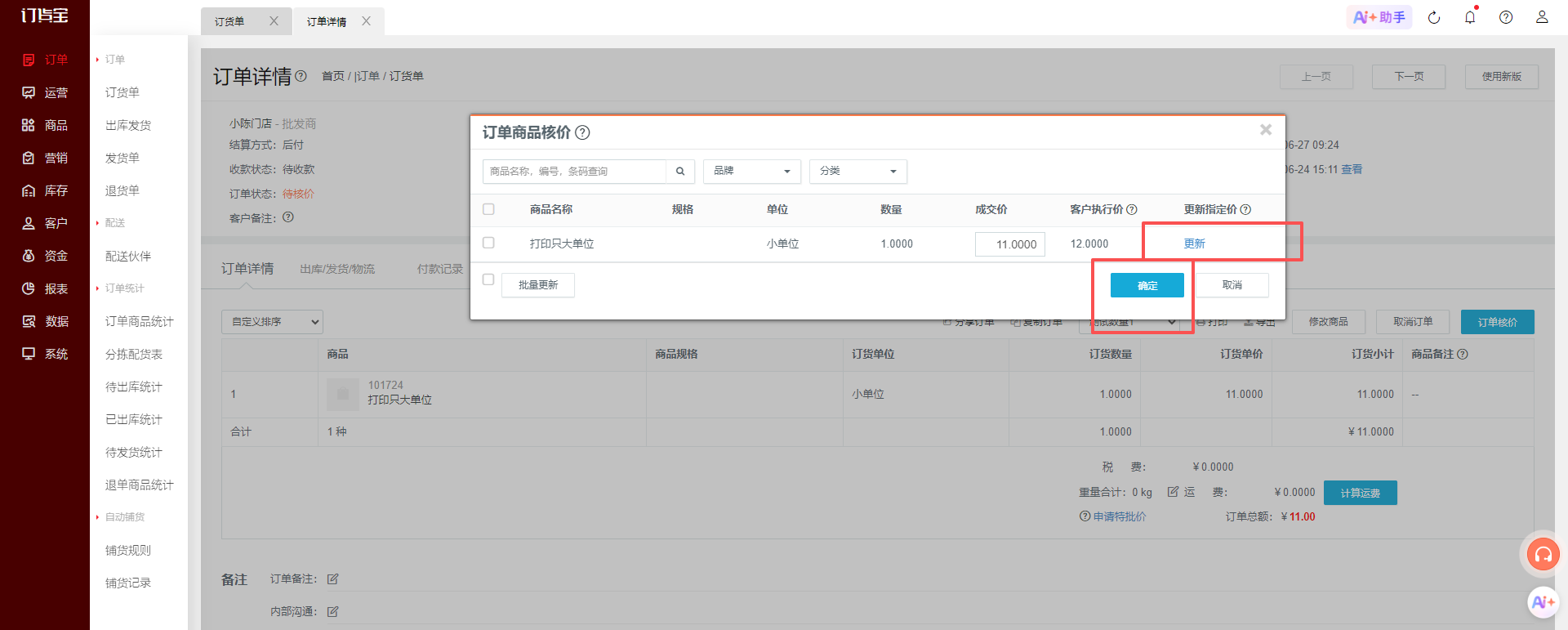Click the 修改商品 button
The width and height of the screenshot is (1568, 630).
pyautogui.click(x=1328, y=322)
